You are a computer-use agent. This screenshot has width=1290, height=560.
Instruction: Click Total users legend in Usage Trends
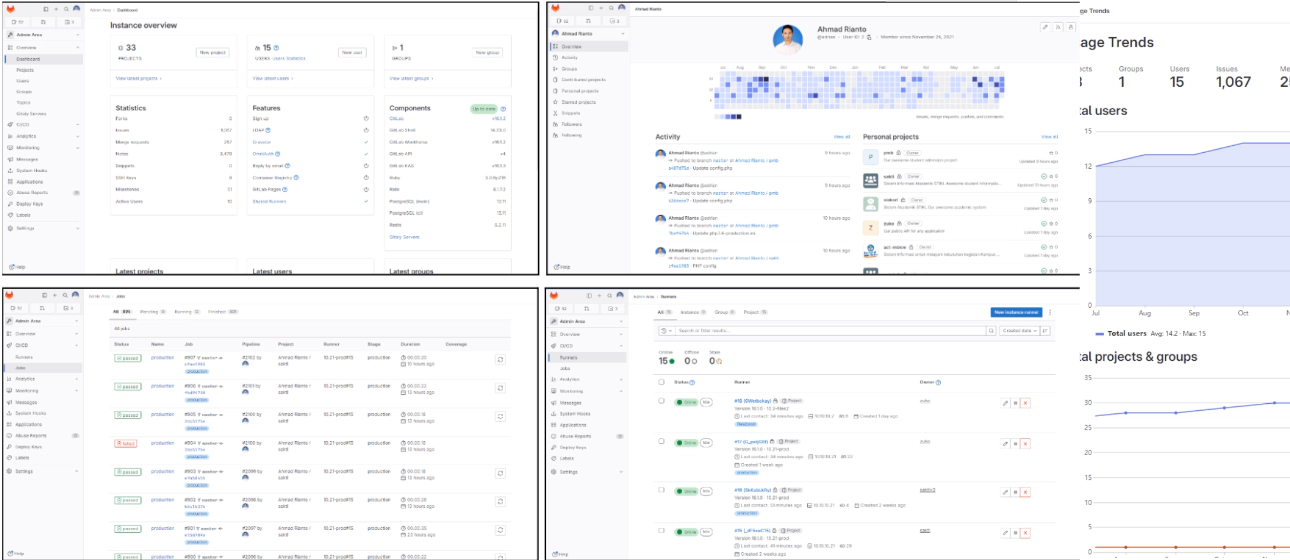coord(1150,333)
